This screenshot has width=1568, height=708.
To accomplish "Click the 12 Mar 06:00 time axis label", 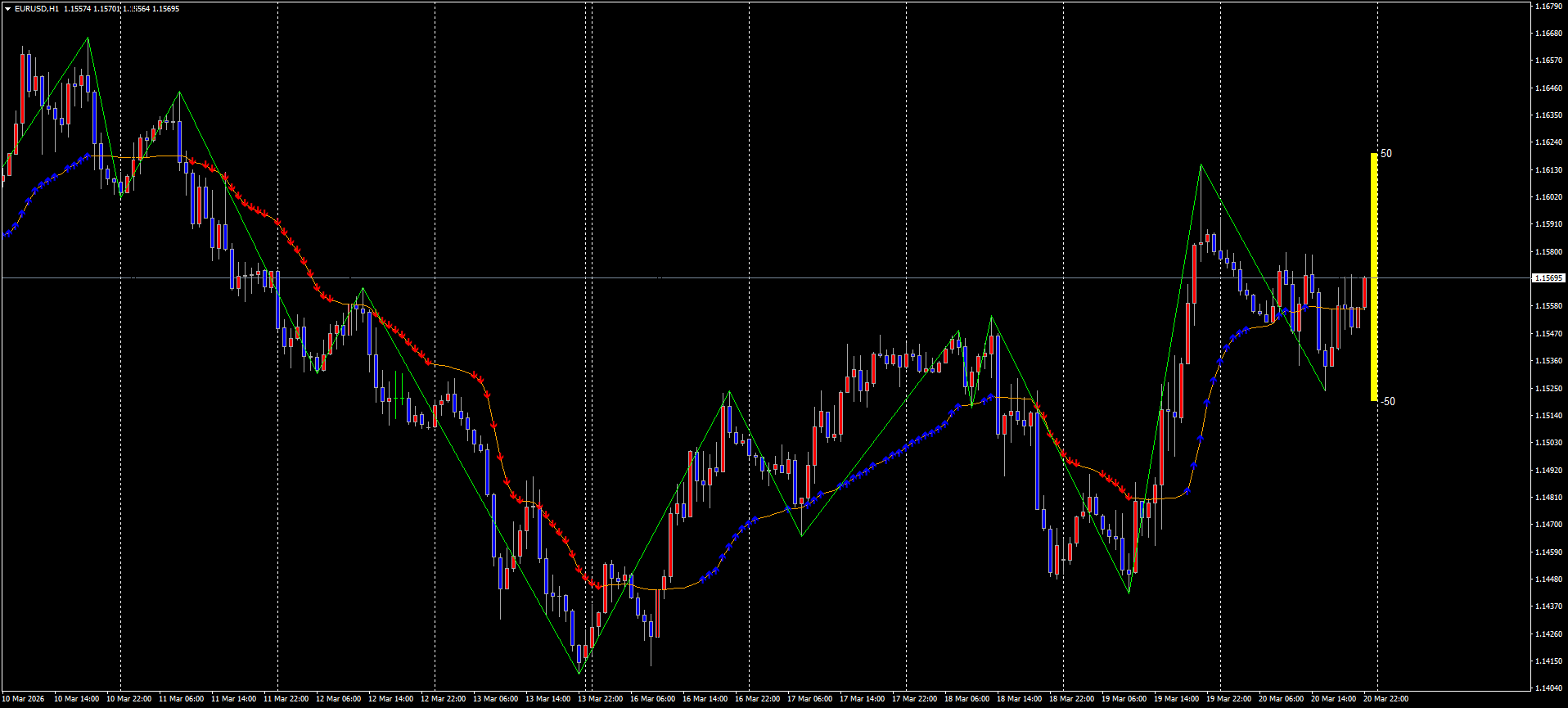I will [x=338, y=699].
